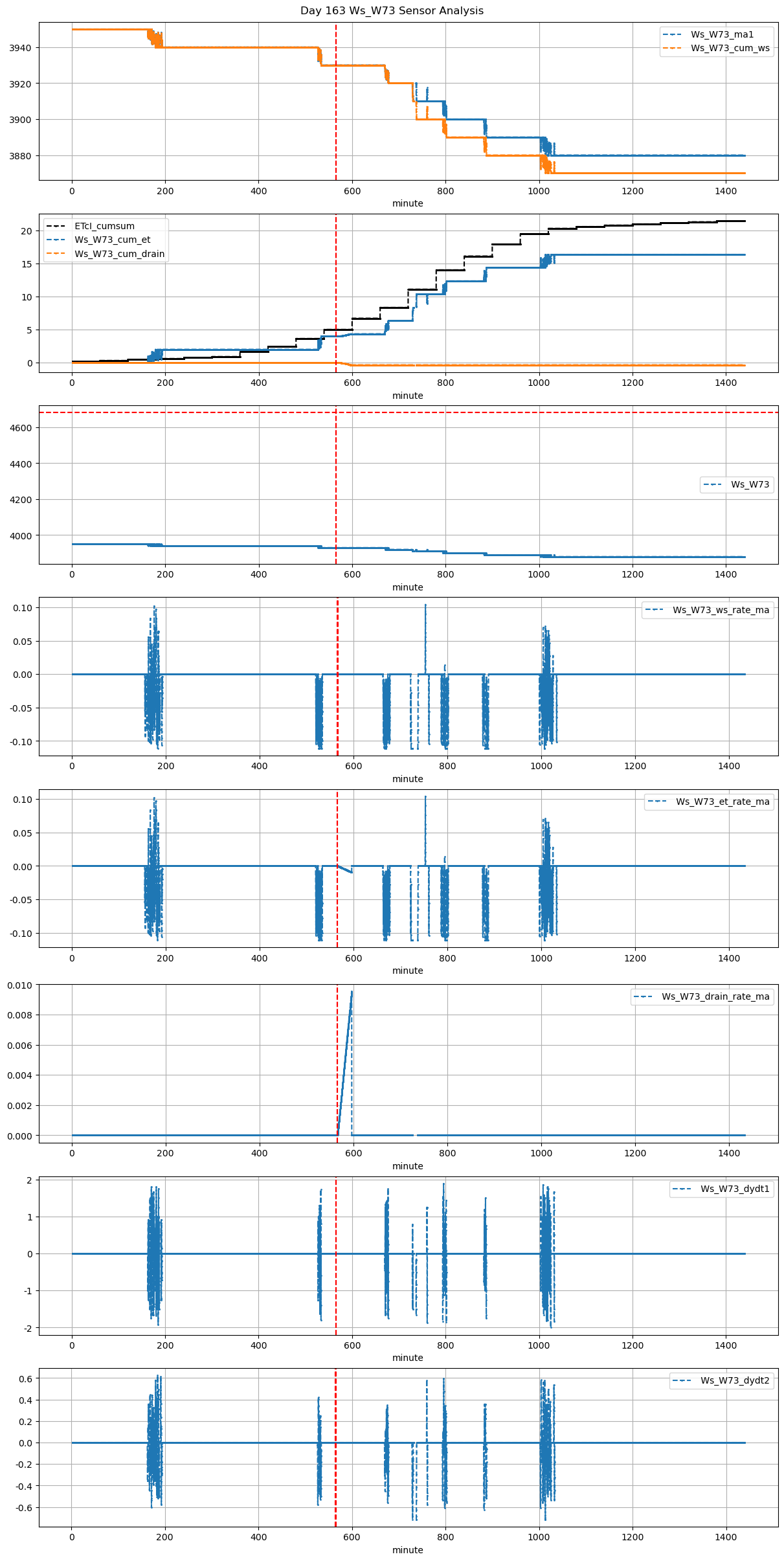Click the red vertical marker in the dydt2 plot
784x1561 pixels.
335,1457
